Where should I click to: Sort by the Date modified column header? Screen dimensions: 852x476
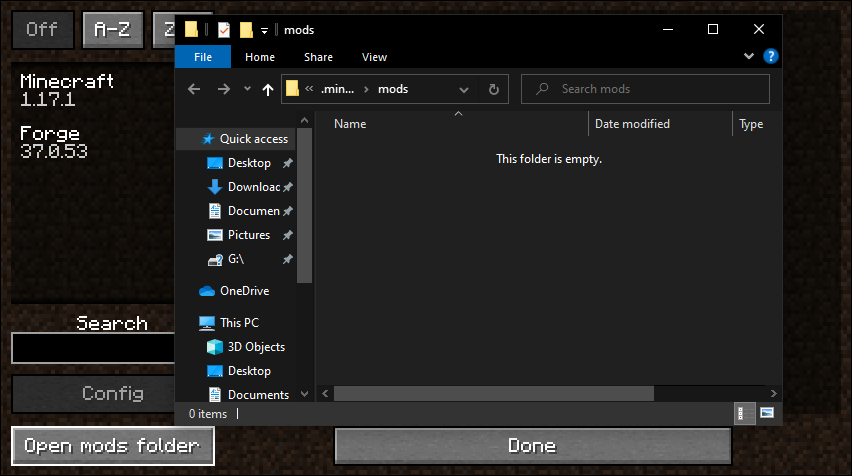[632, 124]
